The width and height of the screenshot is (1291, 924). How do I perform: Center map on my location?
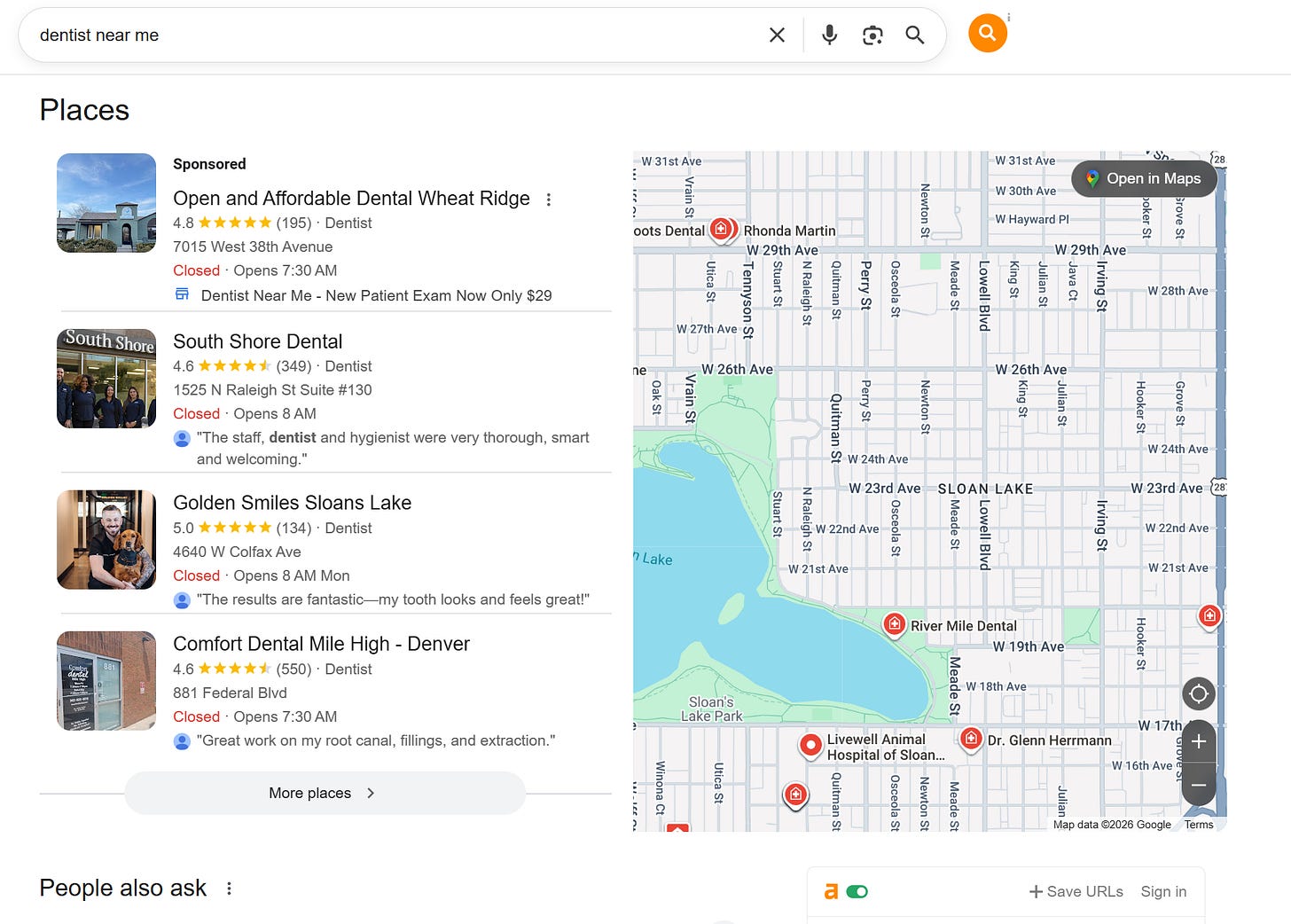[x=1198, y=693]
